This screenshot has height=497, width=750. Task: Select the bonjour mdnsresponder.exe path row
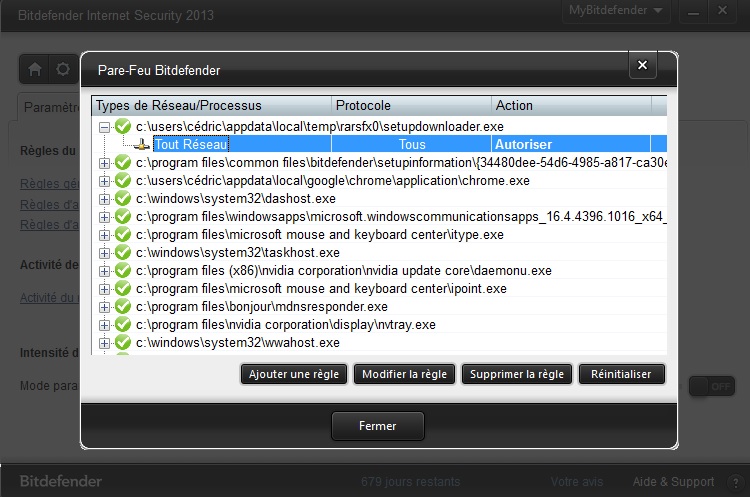point(262,307)
